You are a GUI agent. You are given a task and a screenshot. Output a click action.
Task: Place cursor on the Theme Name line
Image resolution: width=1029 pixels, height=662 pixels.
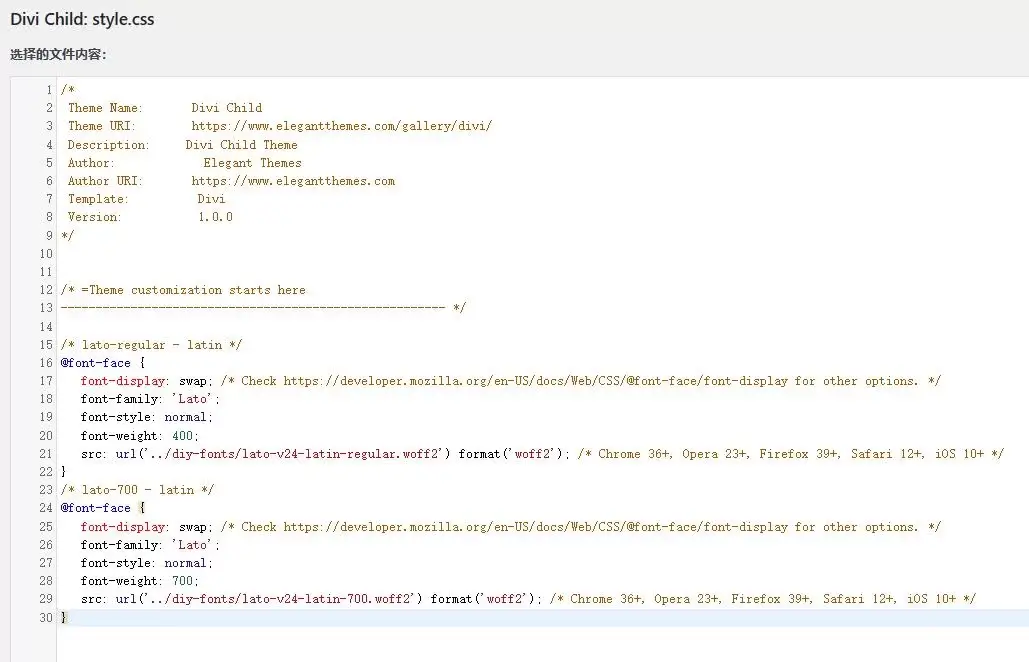point(164,108)
